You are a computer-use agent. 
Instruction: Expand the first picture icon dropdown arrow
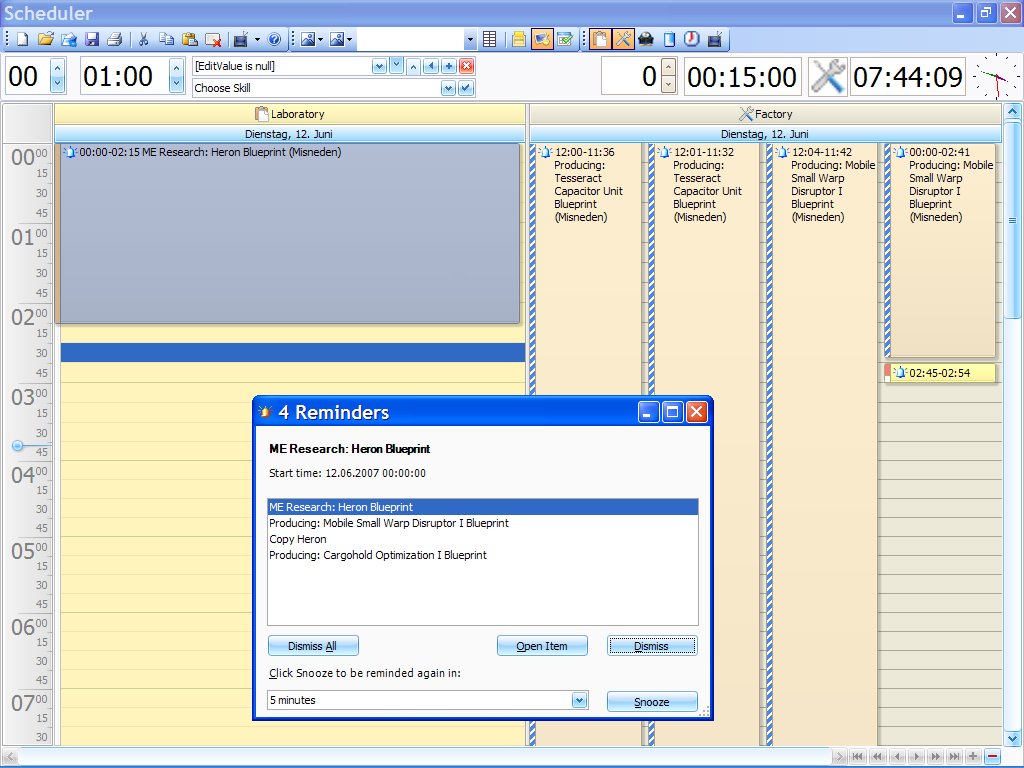[x=321, y=40]
